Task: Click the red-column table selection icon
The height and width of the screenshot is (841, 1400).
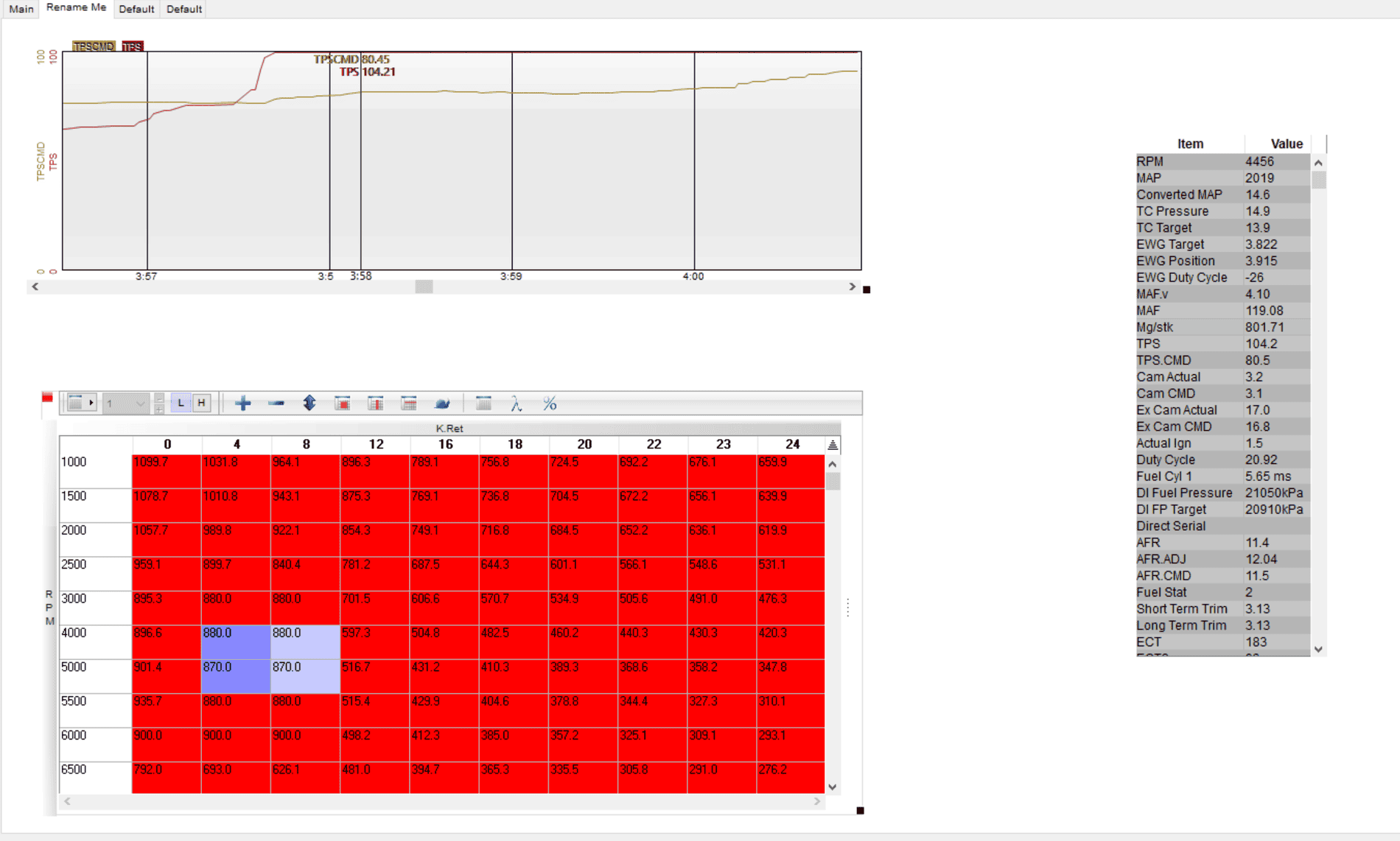Action: click(x=376, y=403)
